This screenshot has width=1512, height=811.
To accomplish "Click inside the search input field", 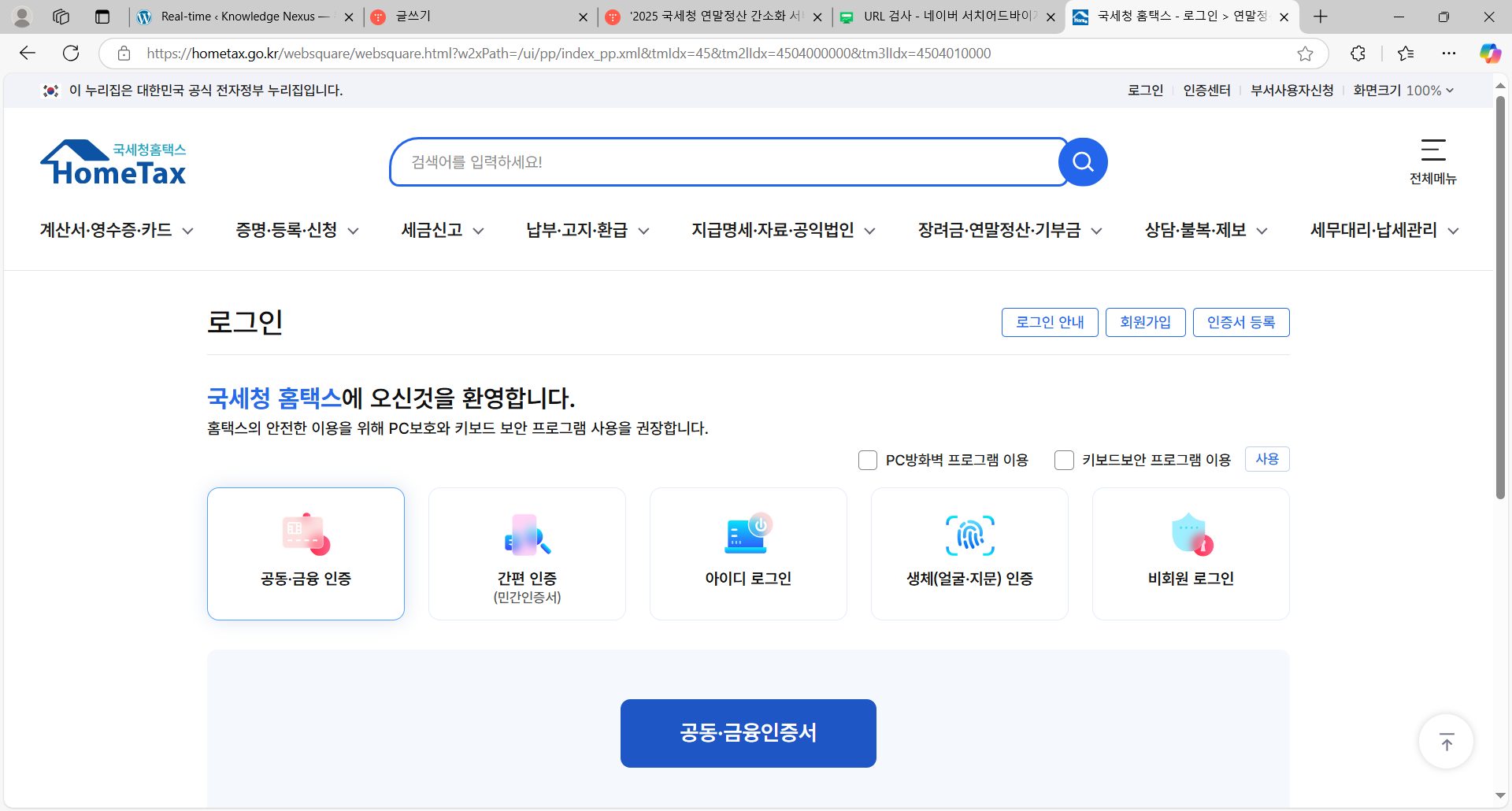I will point(709,162).
